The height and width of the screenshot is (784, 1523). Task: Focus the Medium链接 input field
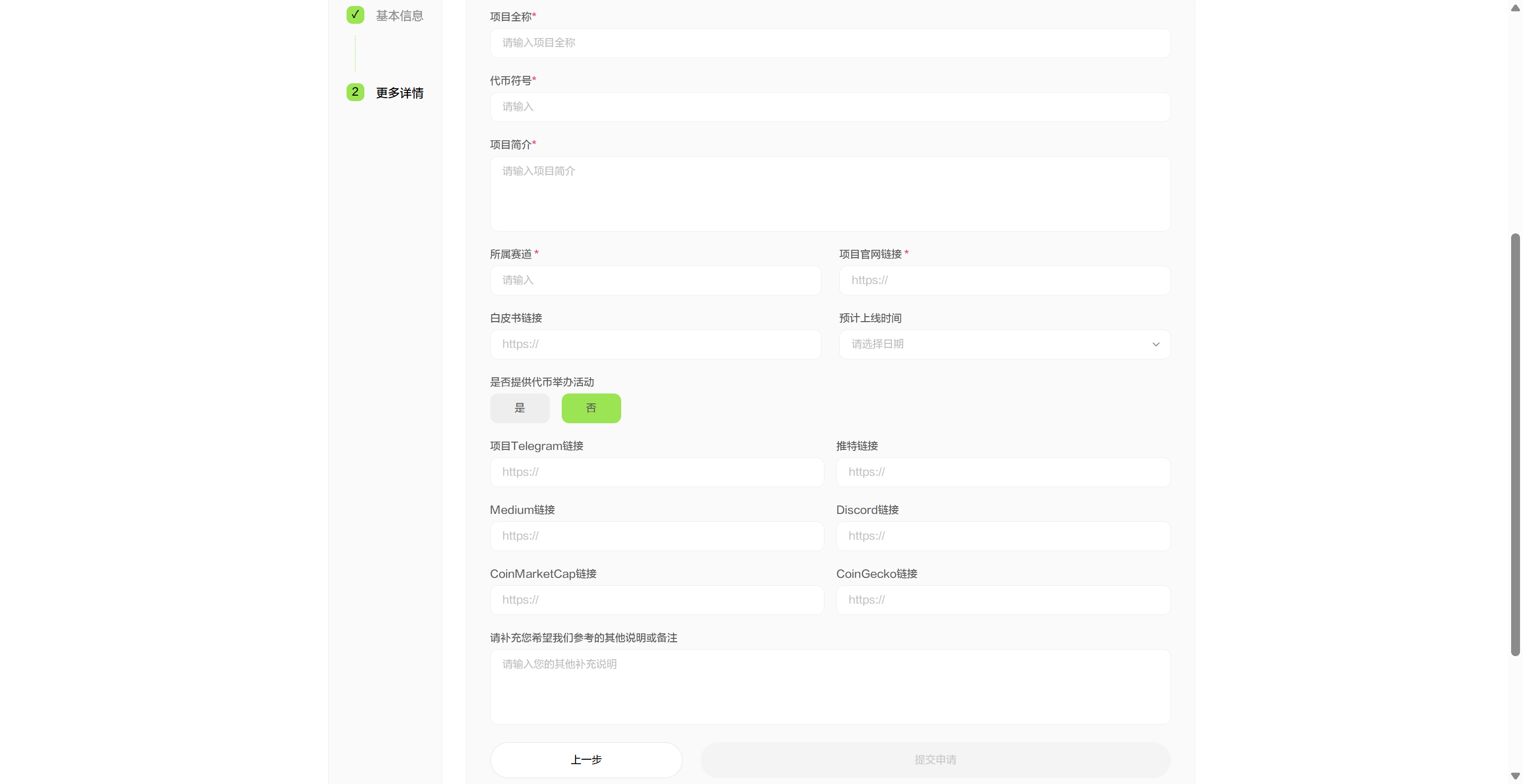657,536
